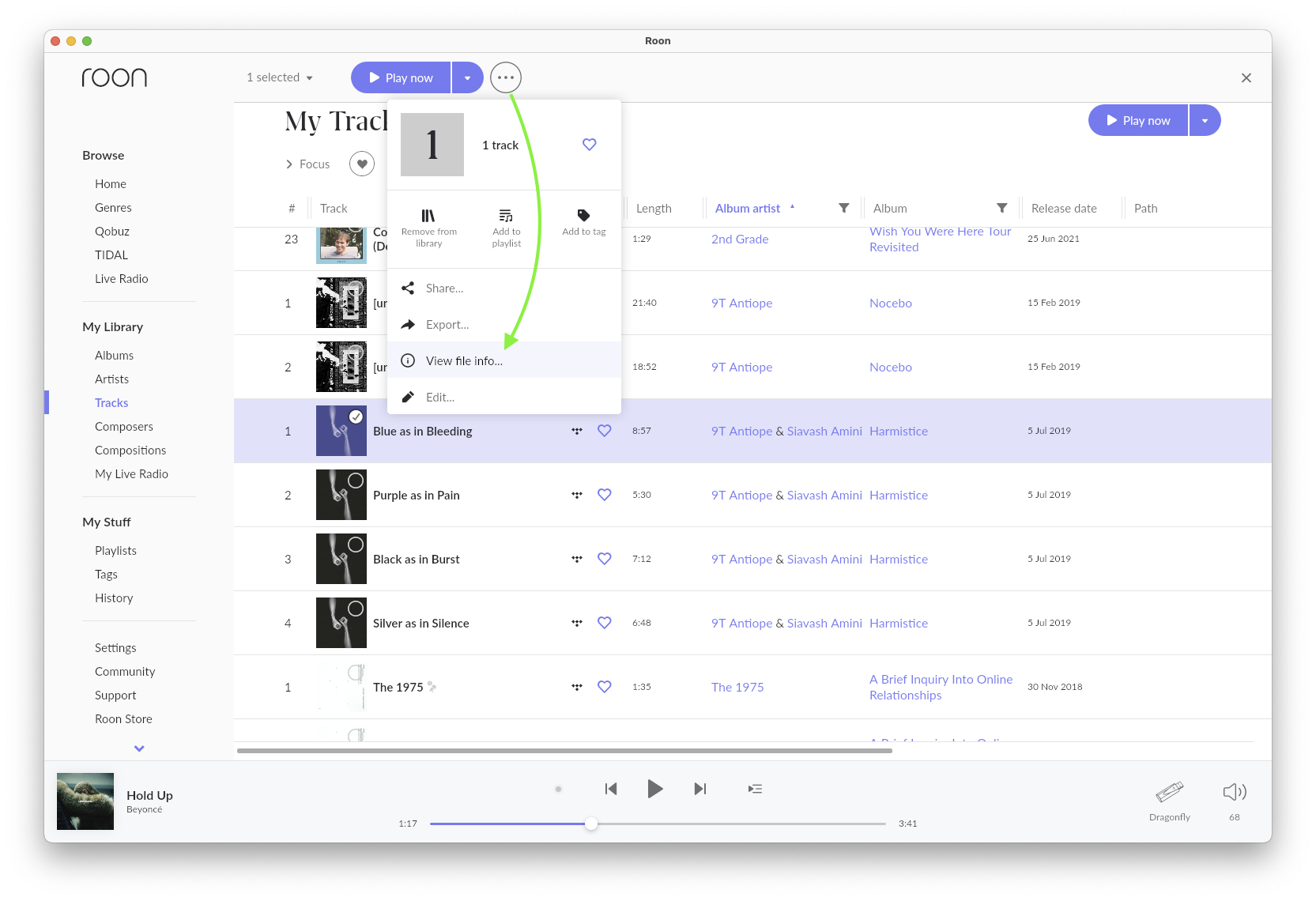Toggle sort by Album artist column

748,208
